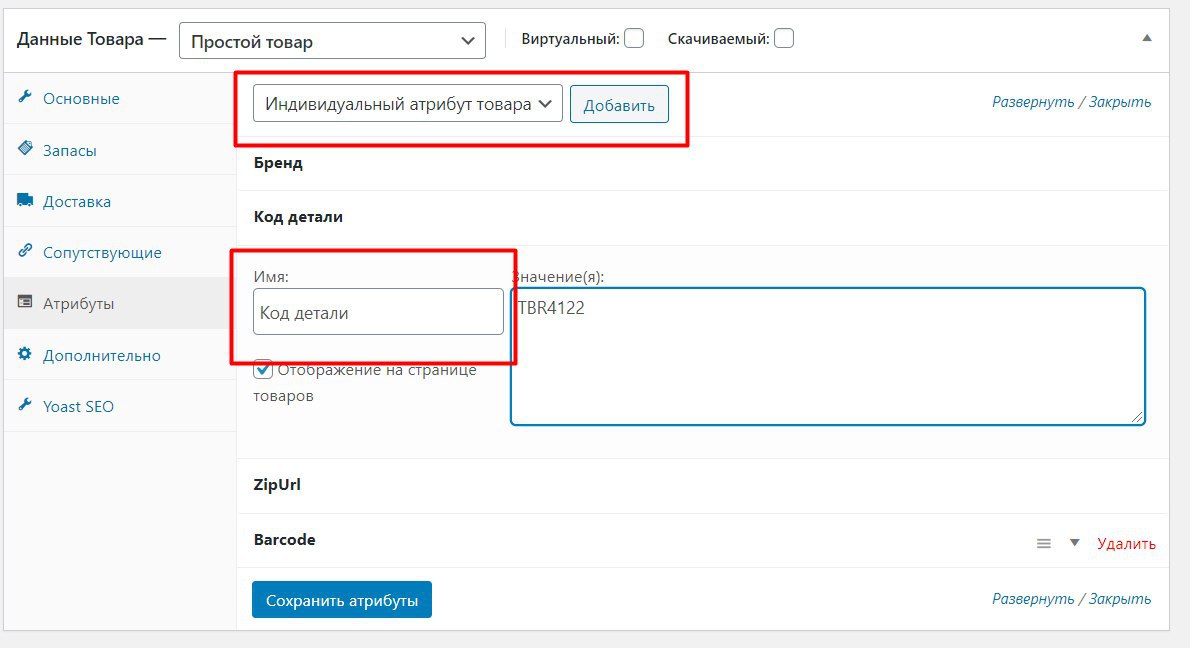Enable the Виртуальный checkbox
The width and height of the screenshot is (1190, 648).
click(634, 39)
